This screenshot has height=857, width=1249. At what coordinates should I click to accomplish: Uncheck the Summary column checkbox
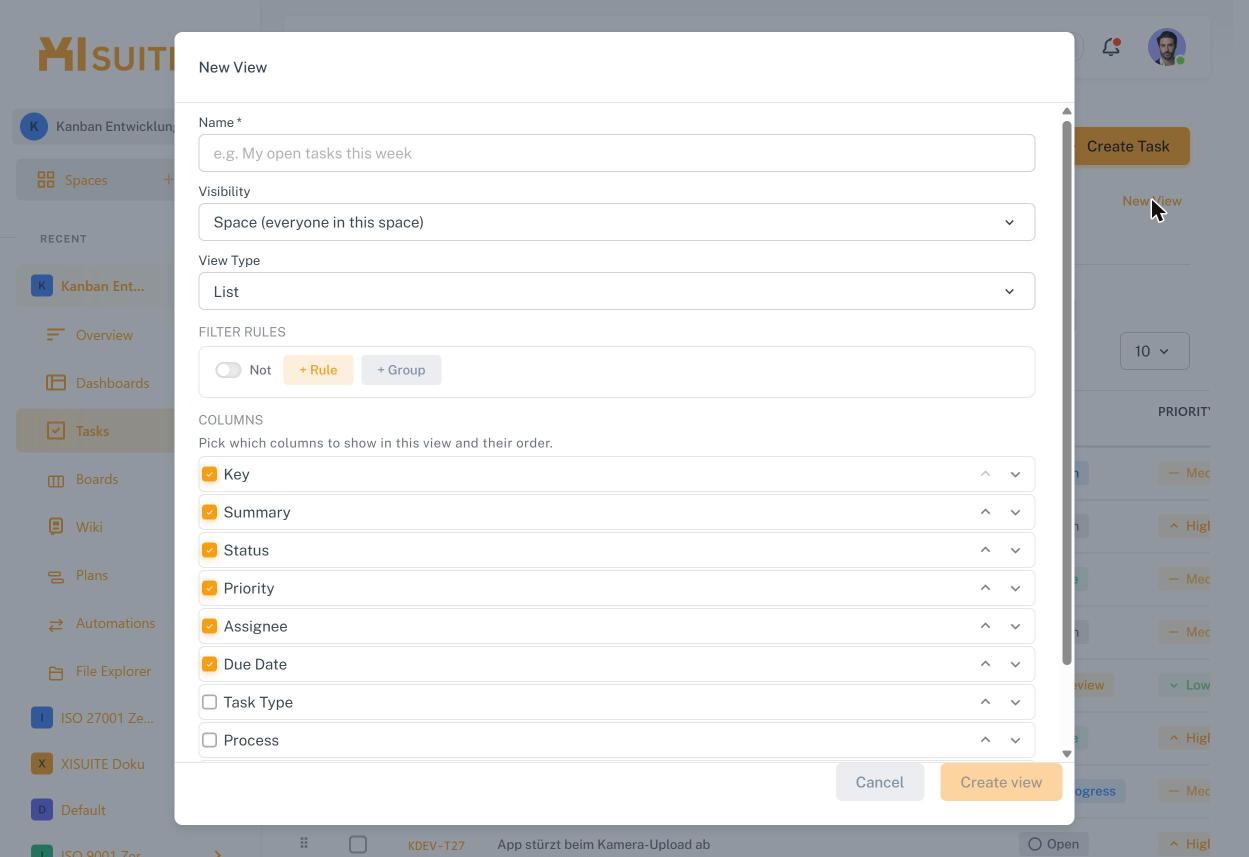point(209,512)
